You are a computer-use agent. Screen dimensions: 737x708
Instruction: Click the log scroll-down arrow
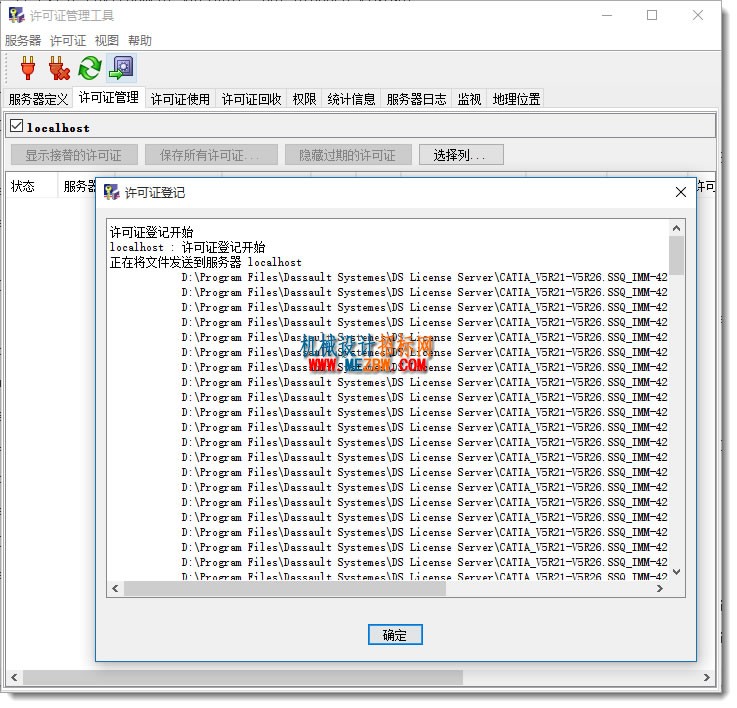(677, 573)
